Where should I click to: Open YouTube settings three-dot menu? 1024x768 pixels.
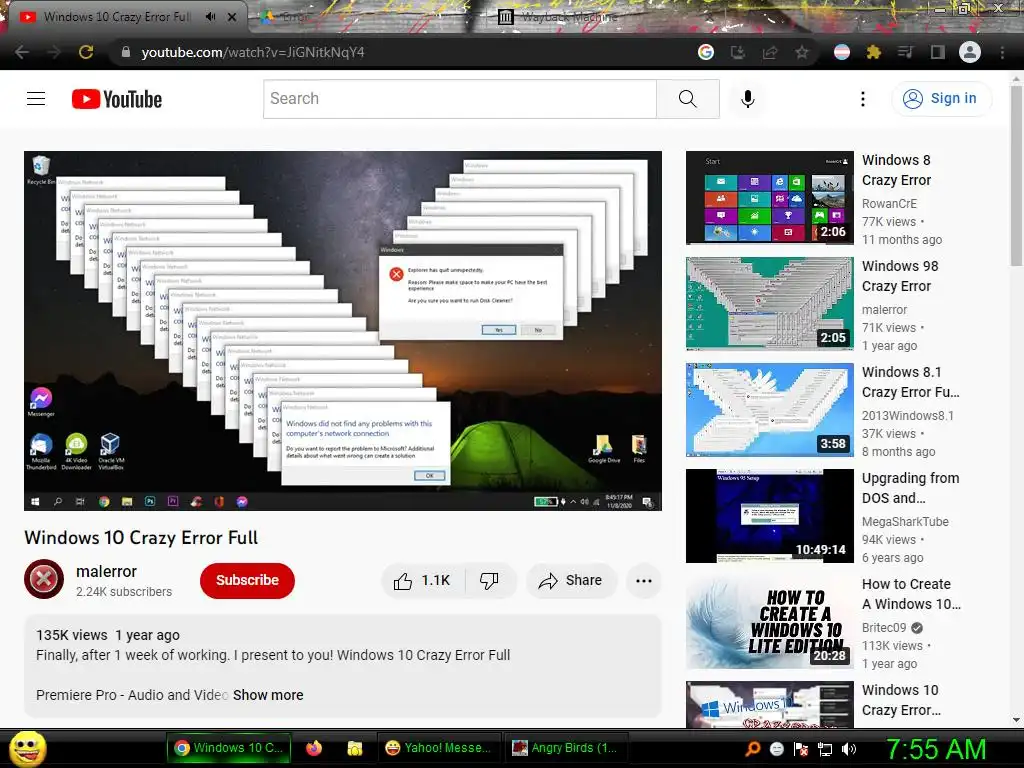click(863, 99)
